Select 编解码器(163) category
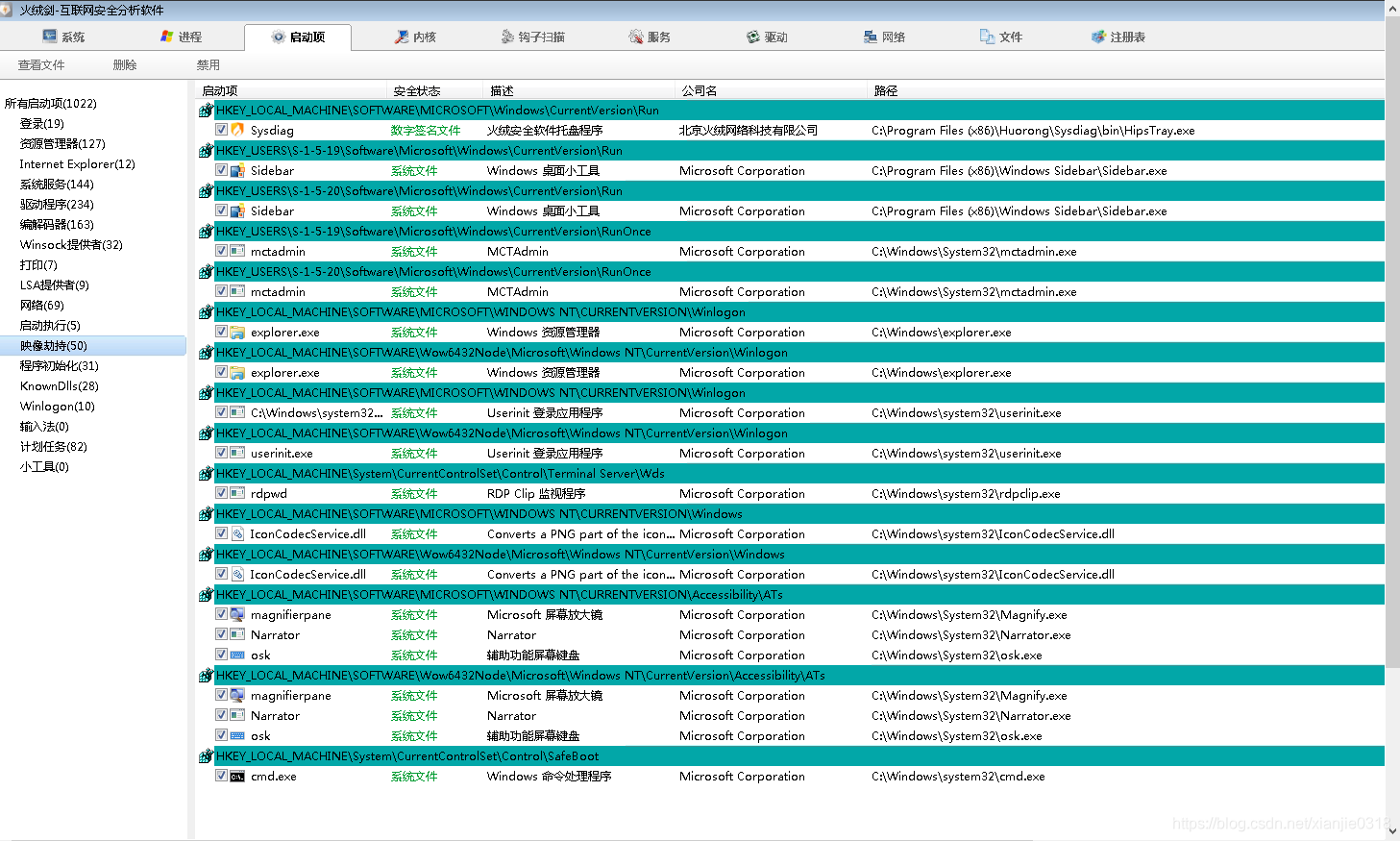1400x841 pixels. click(x=57, y=225)
